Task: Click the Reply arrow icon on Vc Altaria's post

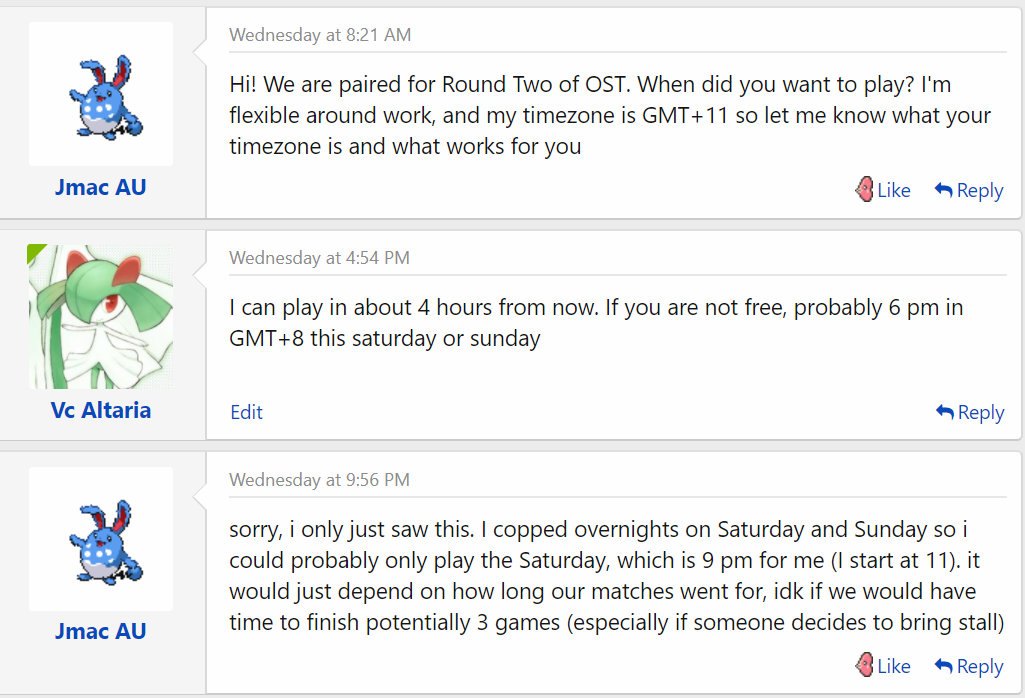Action: 945,411
